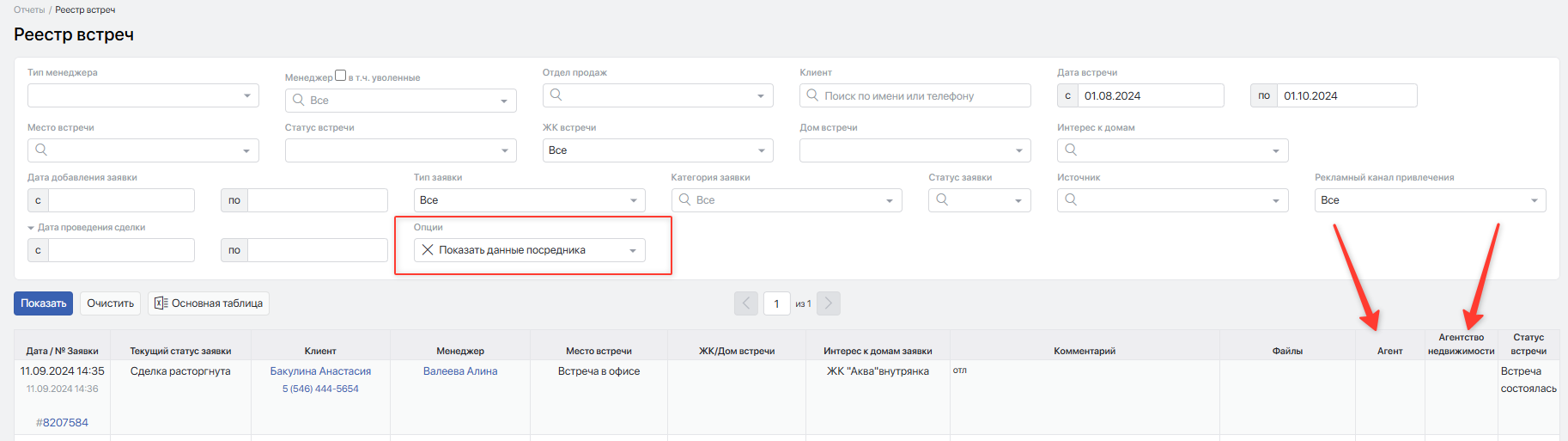This screenshot has width=1568, height=441.
Task: Open the Менеджер dropdown showing Все
Action: point(400,101)
